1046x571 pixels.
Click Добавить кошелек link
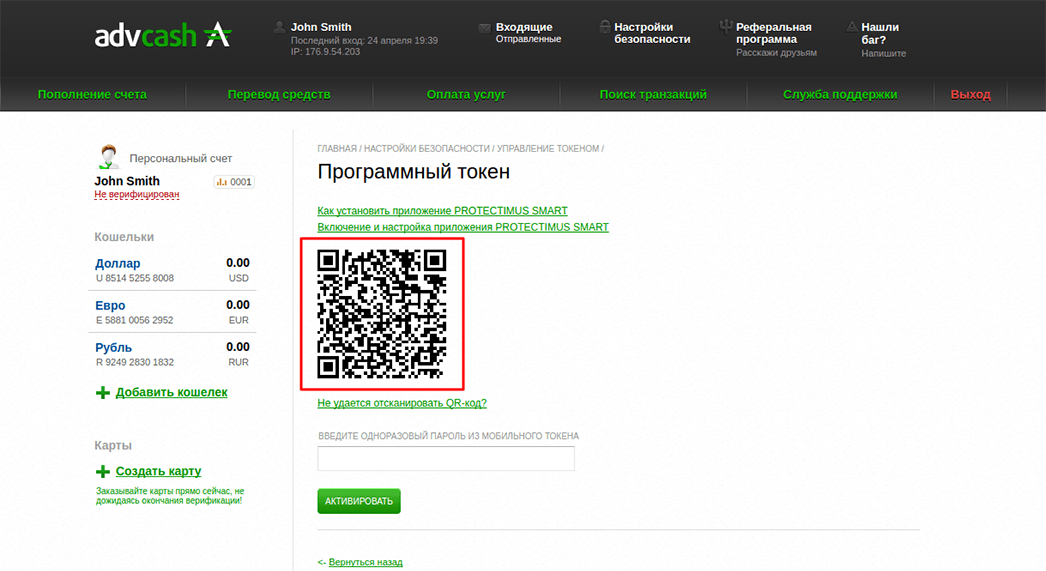(171, 392)
